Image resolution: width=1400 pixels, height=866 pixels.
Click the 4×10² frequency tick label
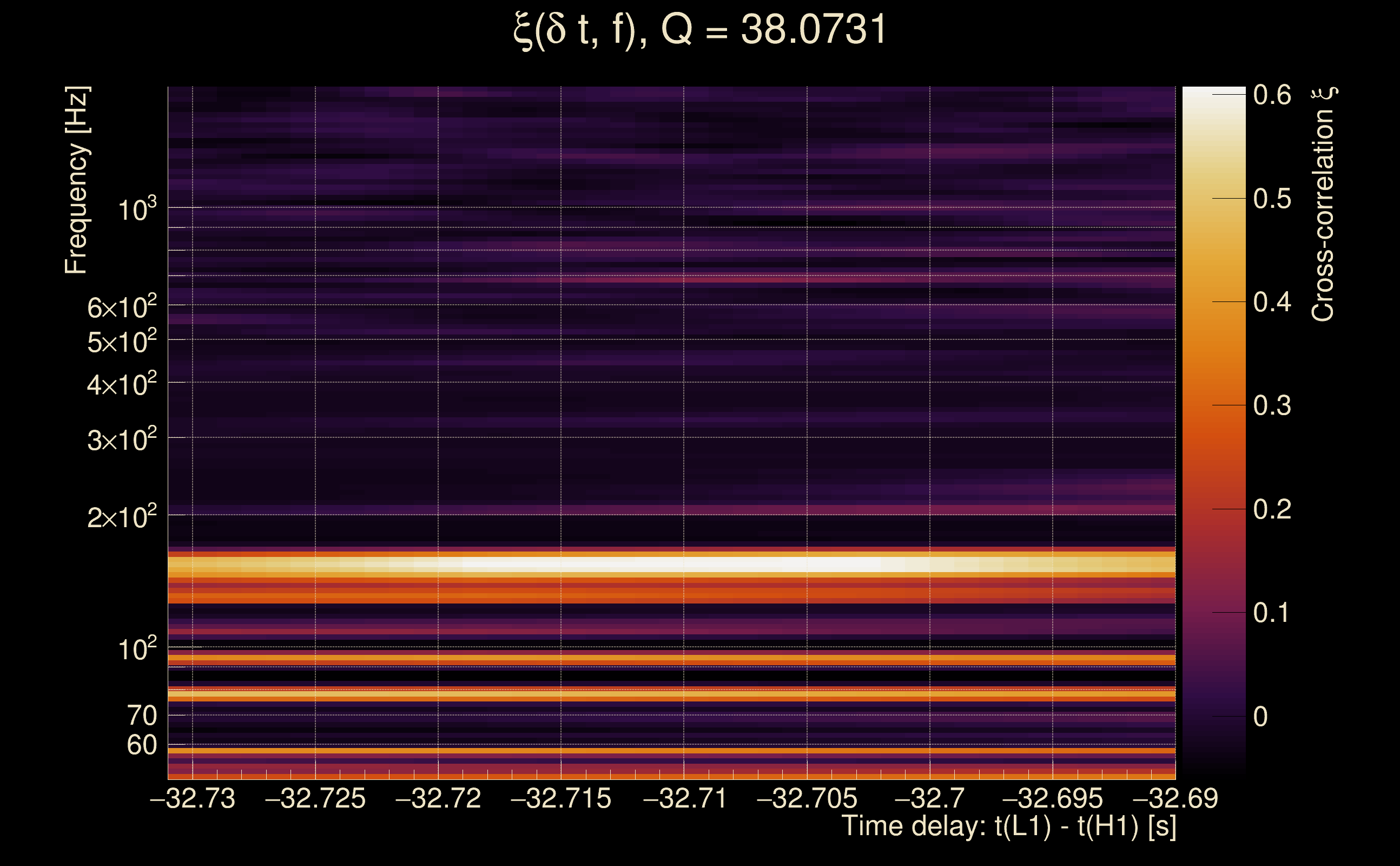[x=121, y=385]
